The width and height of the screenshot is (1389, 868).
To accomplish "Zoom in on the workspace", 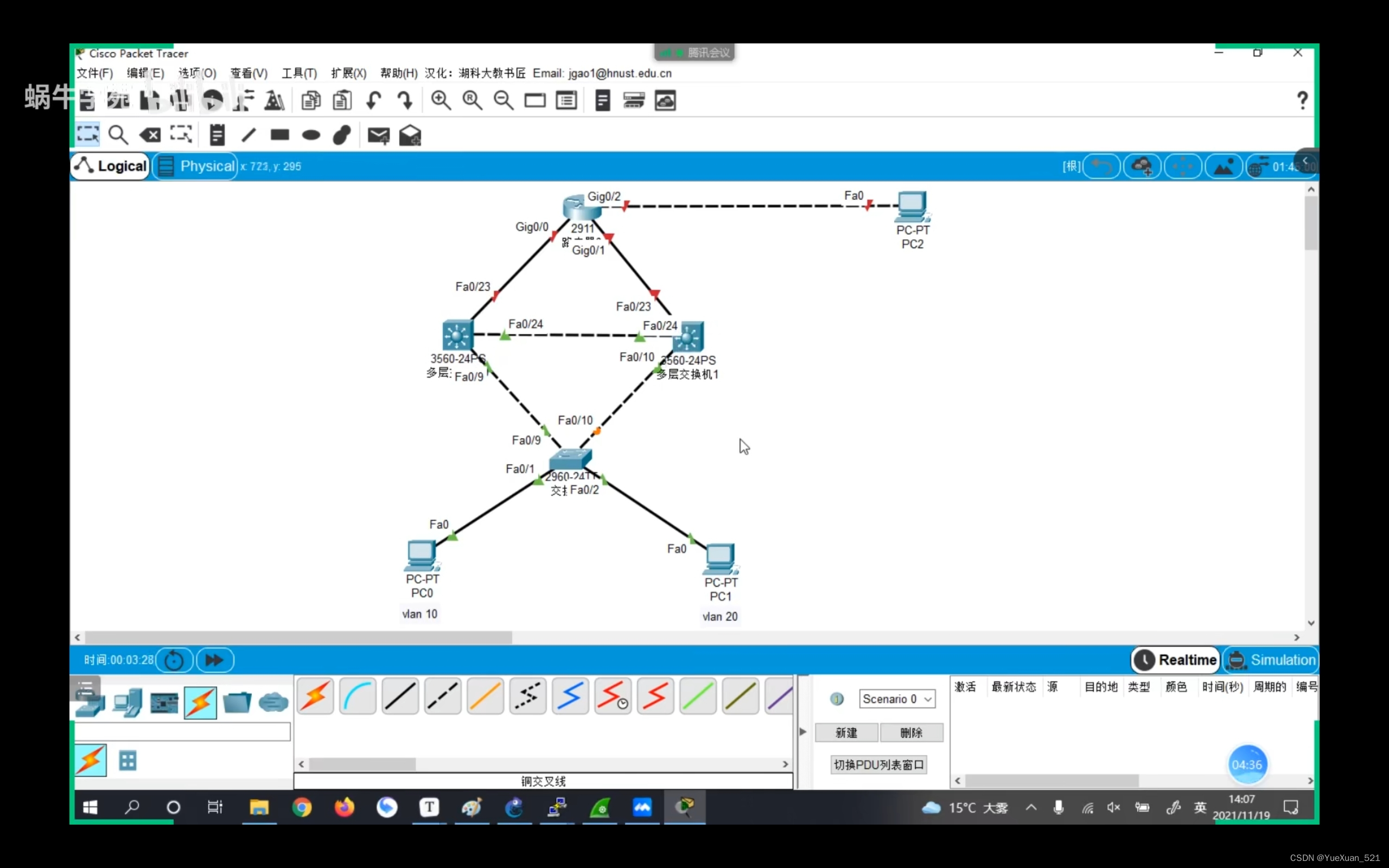I will [x=441, y=100].
